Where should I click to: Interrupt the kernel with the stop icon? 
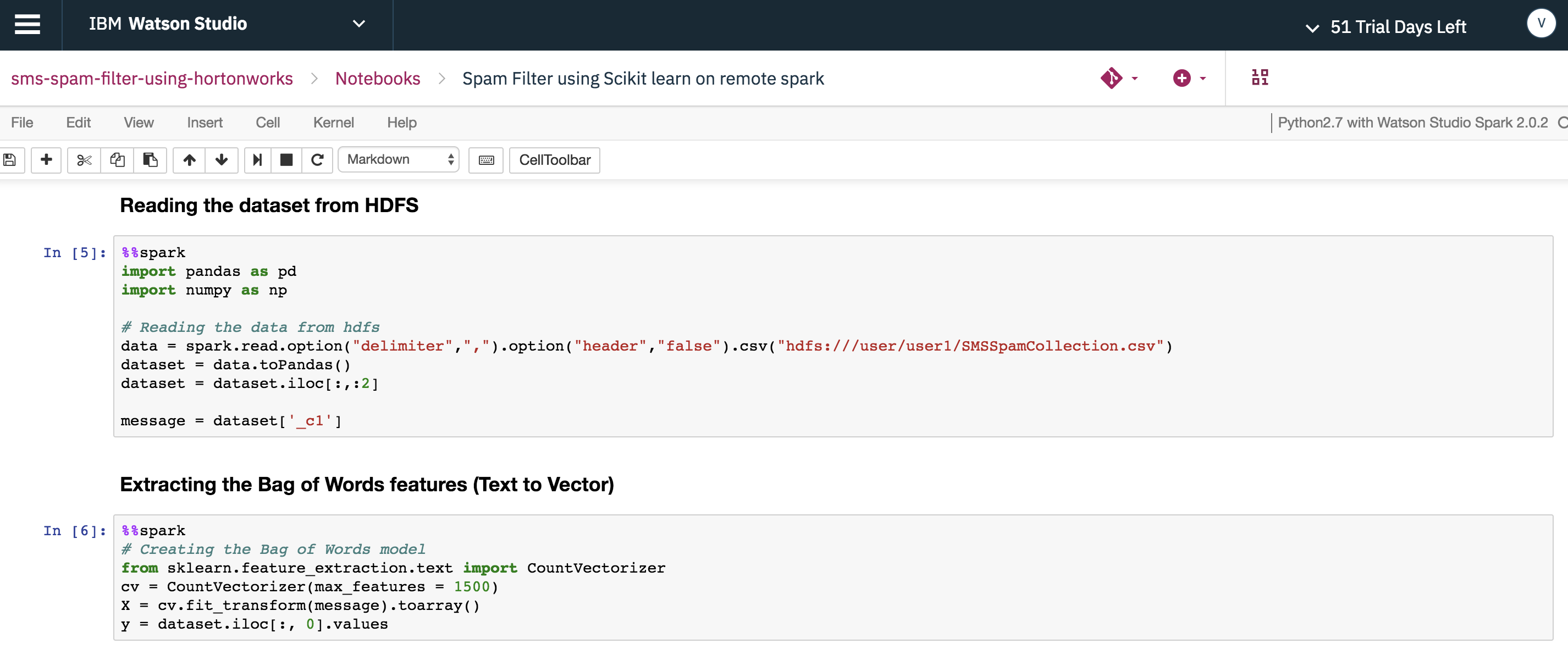(286, 160)
